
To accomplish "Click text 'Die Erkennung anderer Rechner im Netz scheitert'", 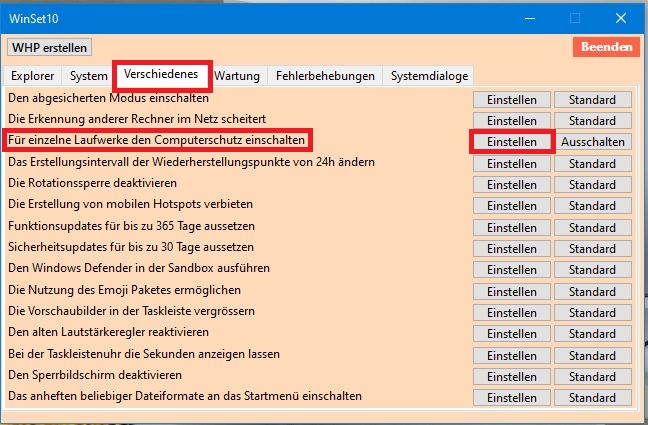I will [x=137, y=119].
